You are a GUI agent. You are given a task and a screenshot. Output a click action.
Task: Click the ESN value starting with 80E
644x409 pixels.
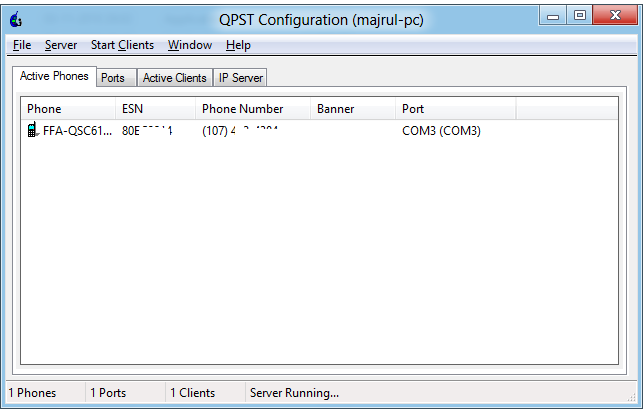(147, 131)
